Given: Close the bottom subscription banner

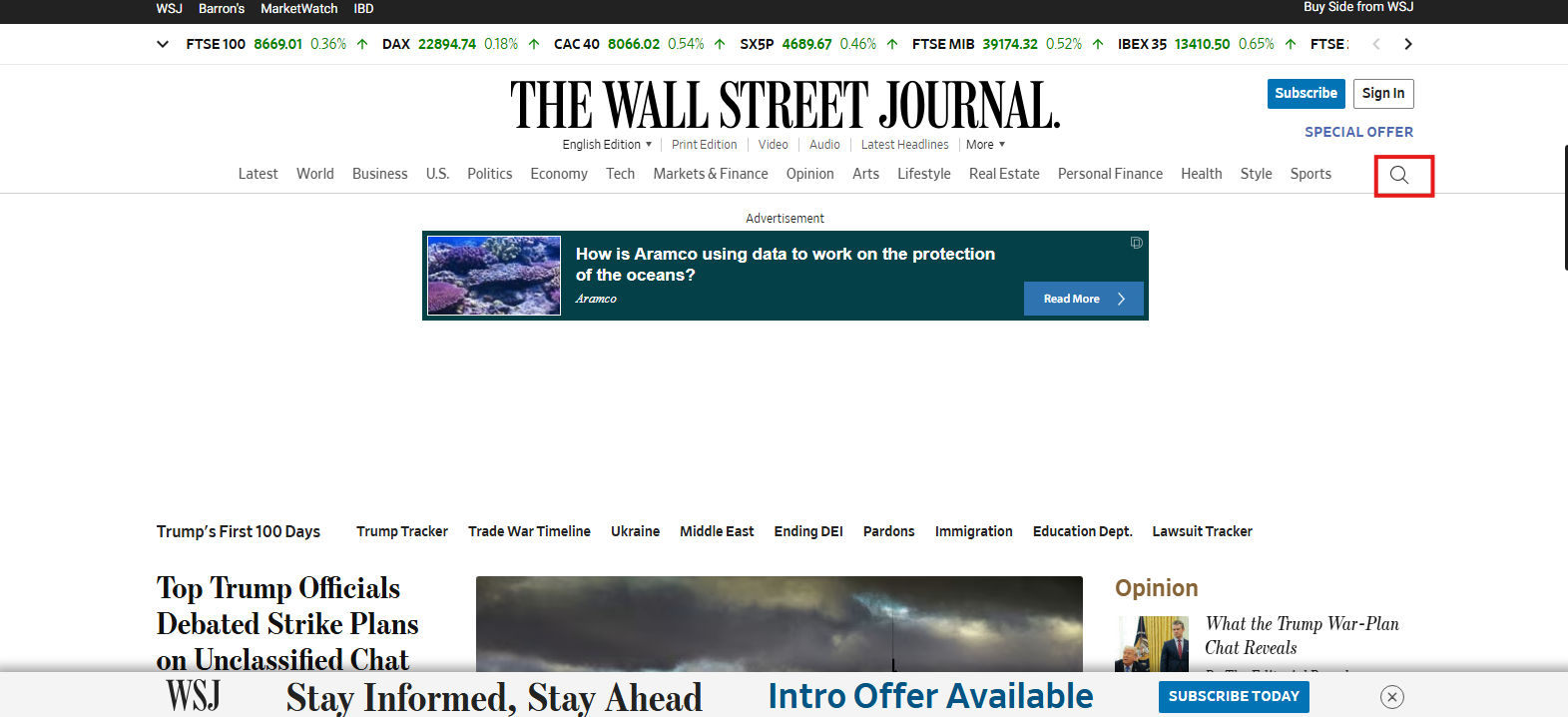Looking at the screenshot, I should pyautogui.click(x=1392, y=697).
